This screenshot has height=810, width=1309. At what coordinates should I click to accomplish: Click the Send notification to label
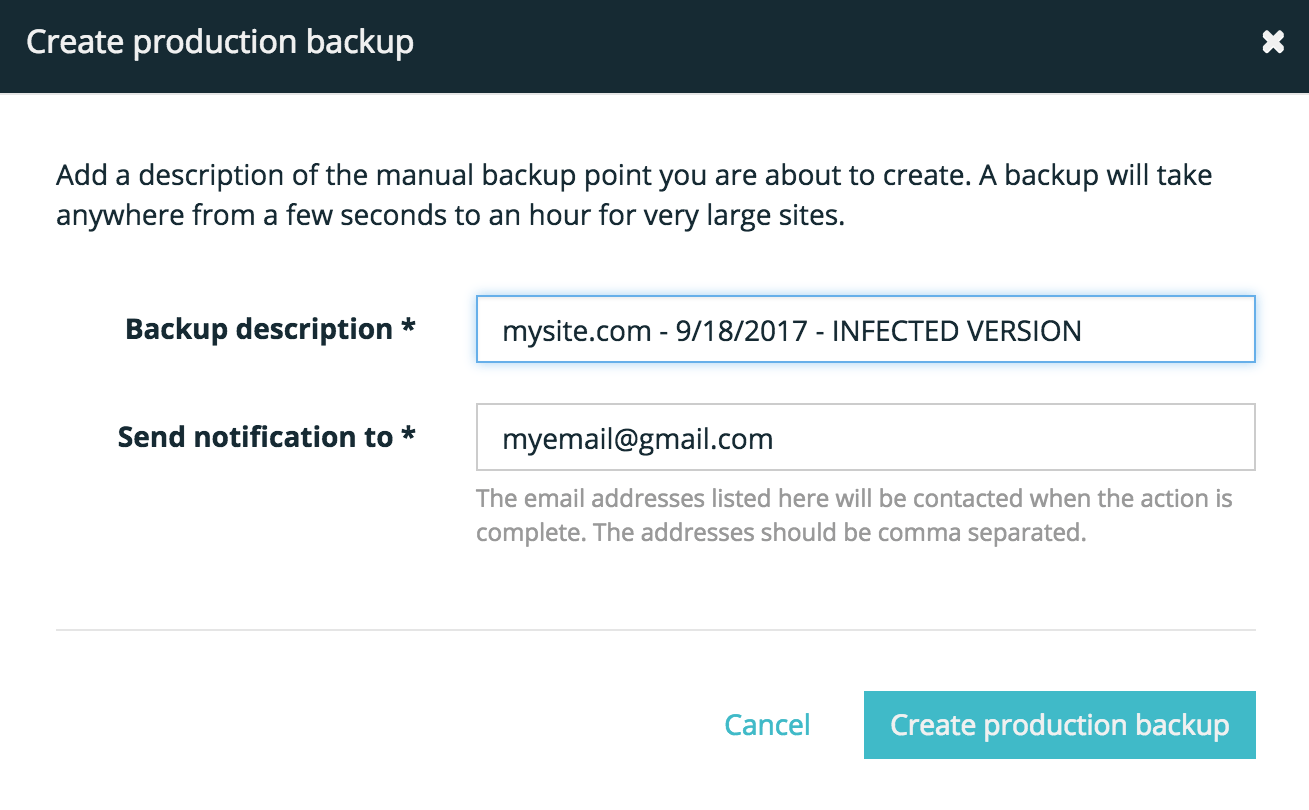tap(255, 437)
